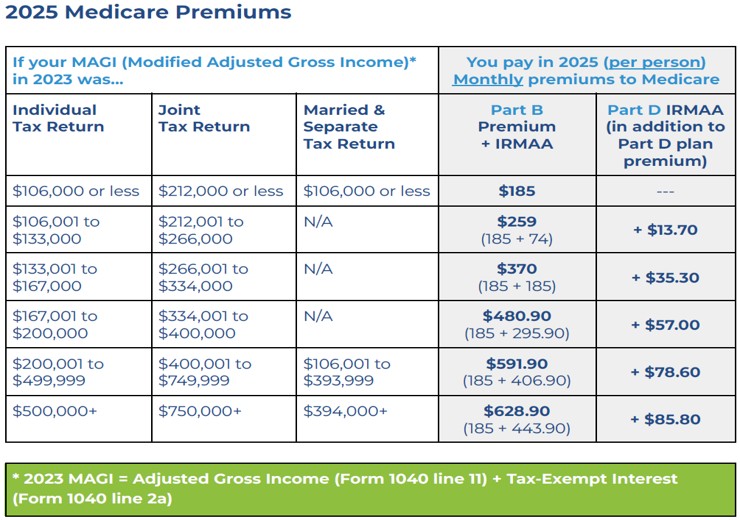Click the 'Part D IRMAA' column header
This screenshot has height=520, width=740.
666,134
